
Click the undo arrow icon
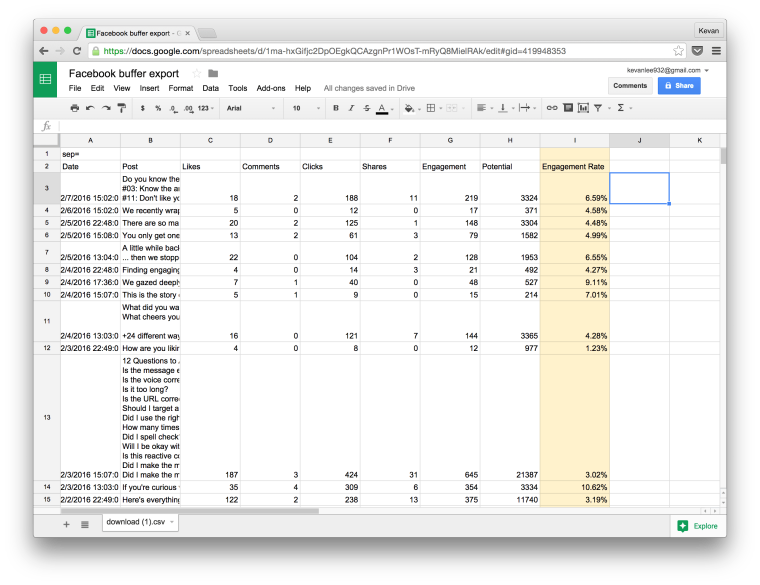coord(90,108)
